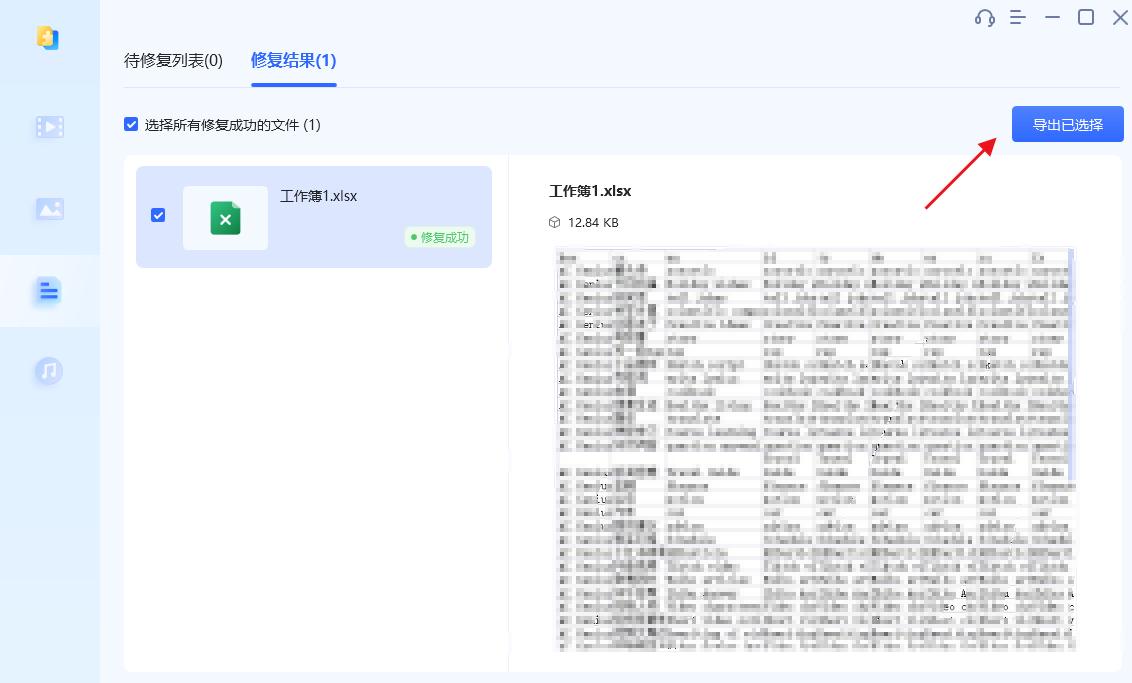Uncheck select all repaired files checkbox

(x=131, y=124)
